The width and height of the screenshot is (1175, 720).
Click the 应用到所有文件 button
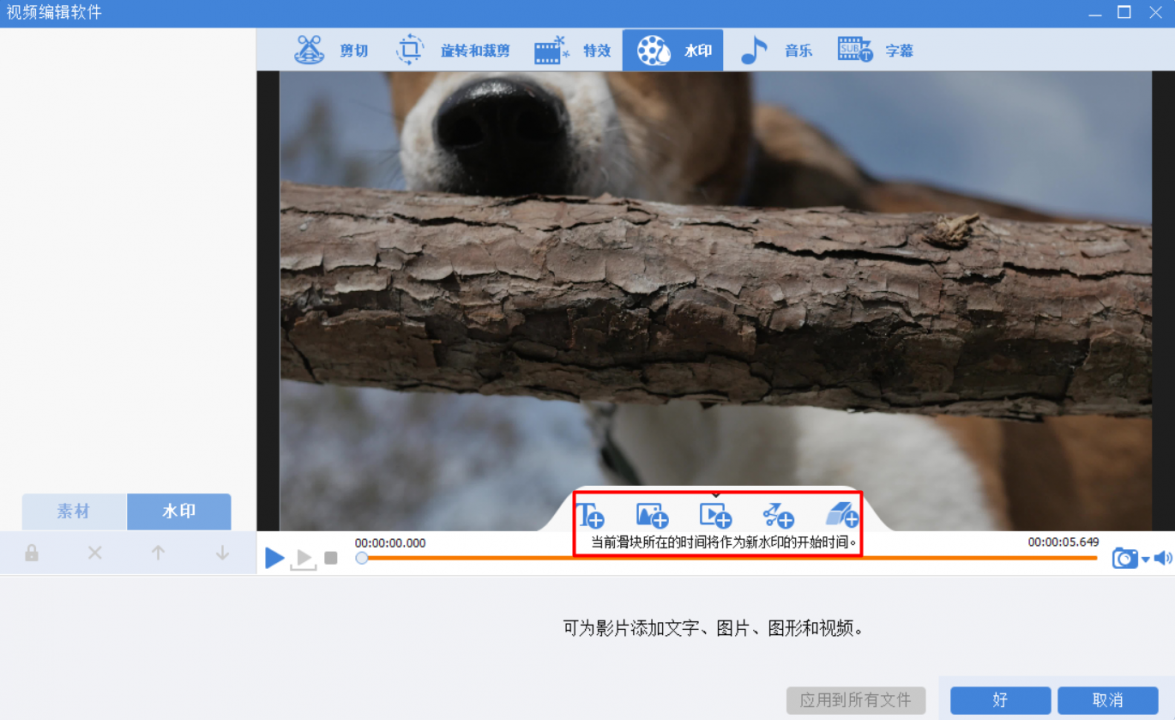point(856,701)
